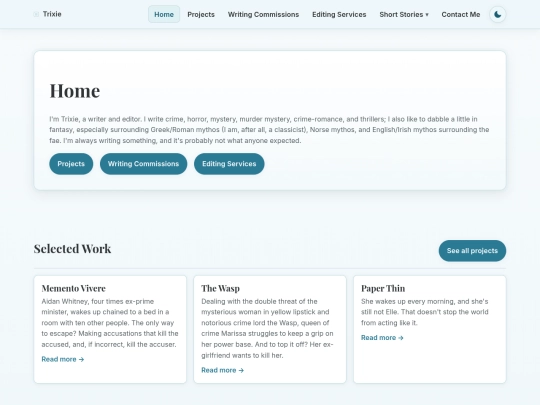This screenshot has height=405, width=540.
Task: Open Writing Commissions in the top navigation
Action: click(x=263, y=14)
